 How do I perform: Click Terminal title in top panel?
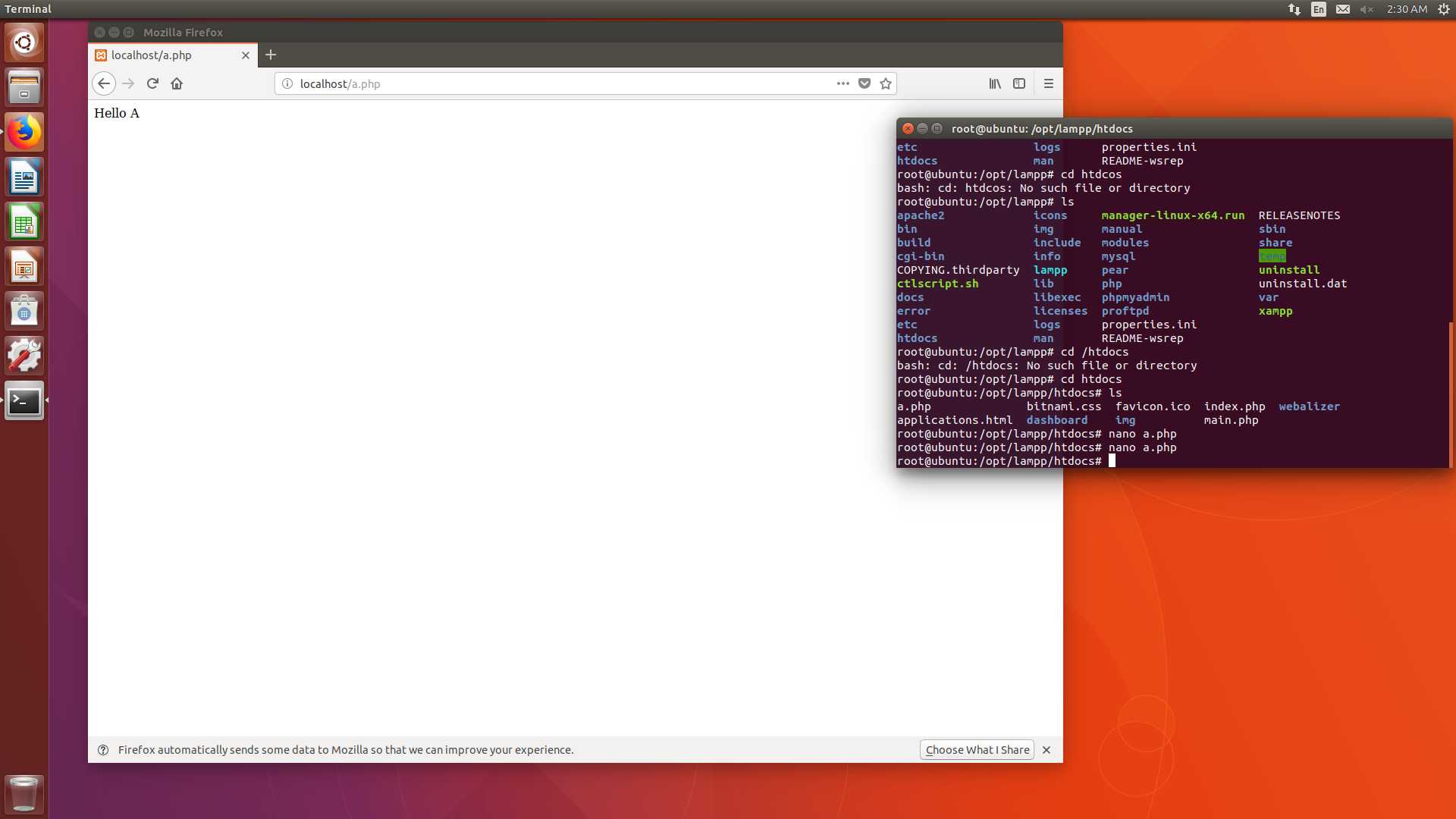(x=28, y=9)
